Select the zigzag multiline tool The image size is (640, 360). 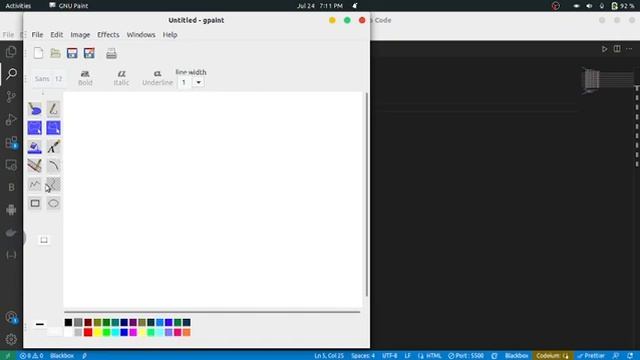pos(35,184)
